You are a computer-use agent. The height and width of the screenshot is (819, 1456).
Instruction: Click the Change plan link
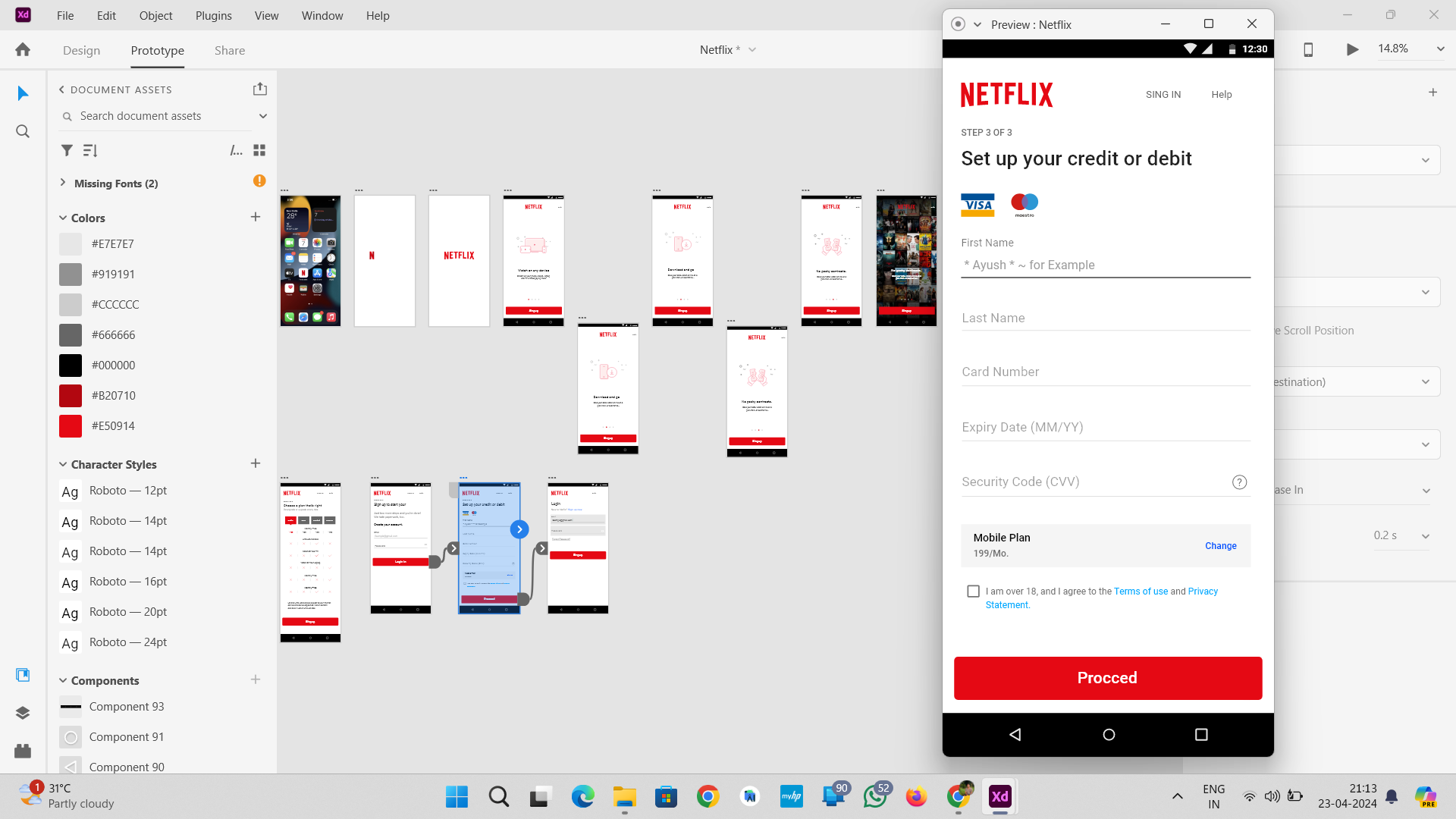(x=1221, y=546)
